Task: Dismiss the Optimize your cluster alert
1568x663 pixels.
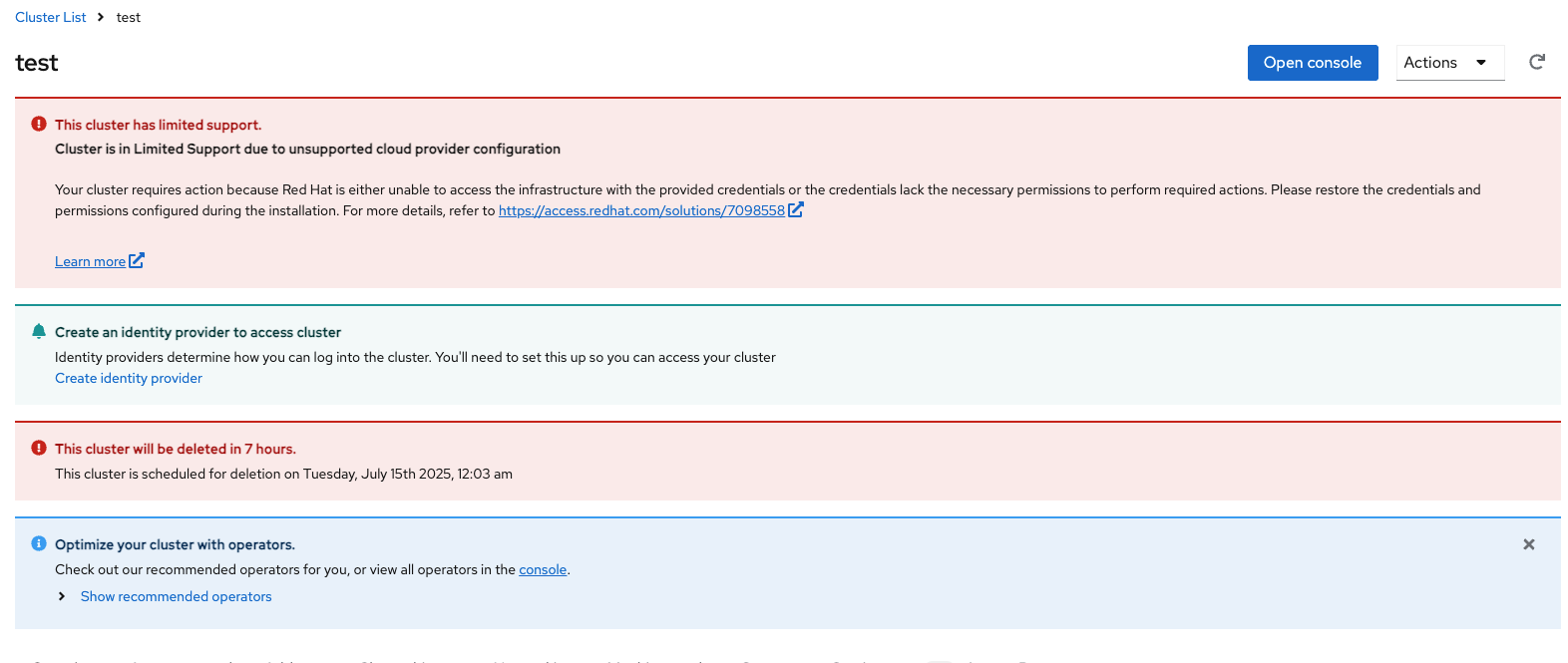Action: click(x=1528, y=544)
